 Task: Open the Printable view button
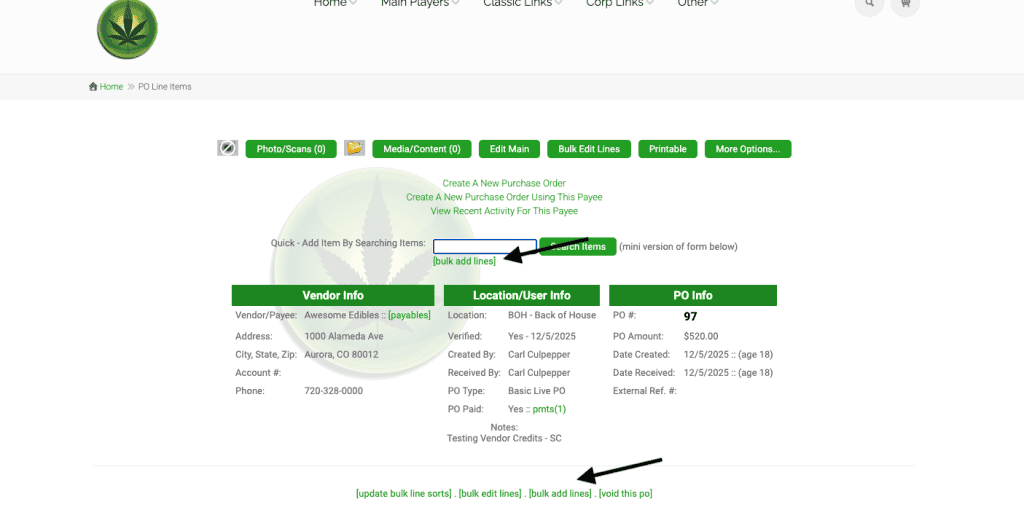[667, 149]
